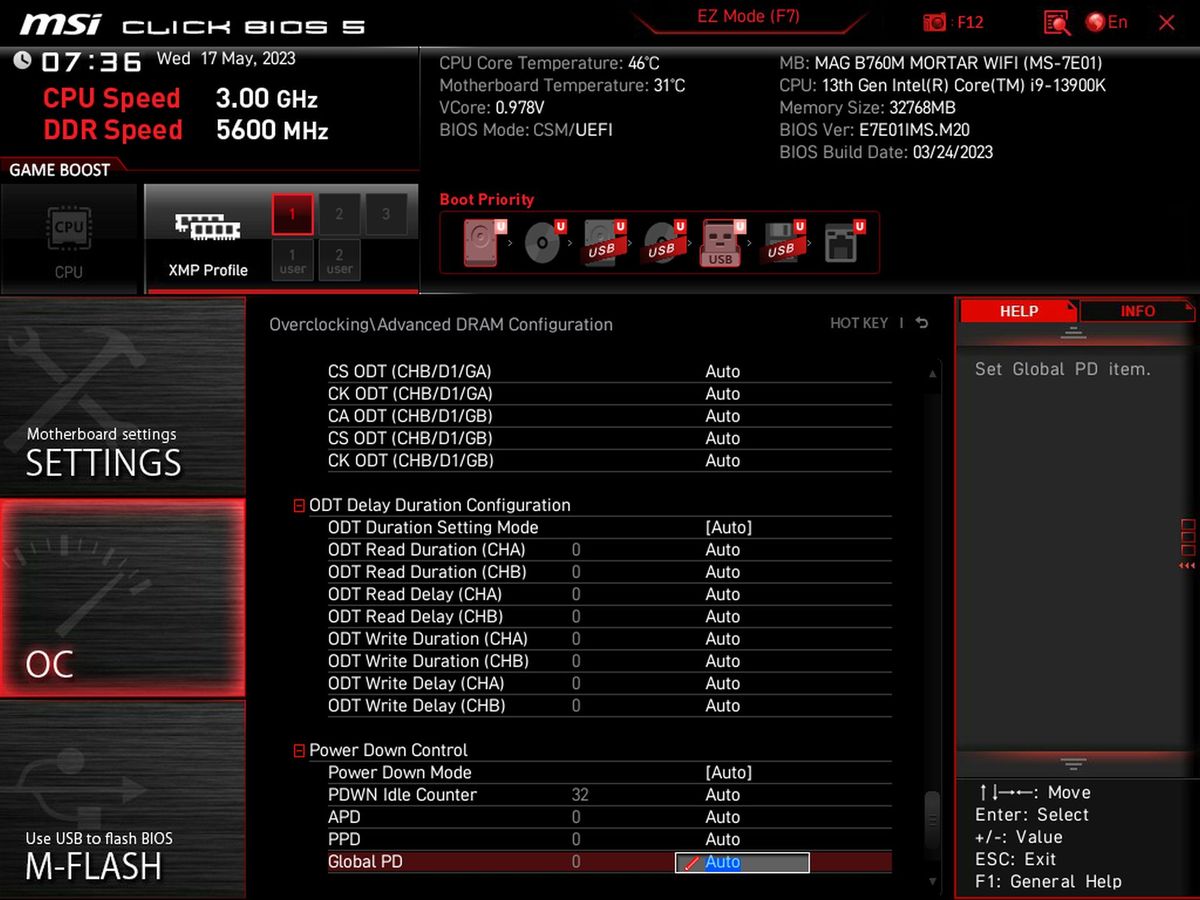Click the clock time 07:36
Viewport: 1200px width, 900px height.
[x=92, y=62]
